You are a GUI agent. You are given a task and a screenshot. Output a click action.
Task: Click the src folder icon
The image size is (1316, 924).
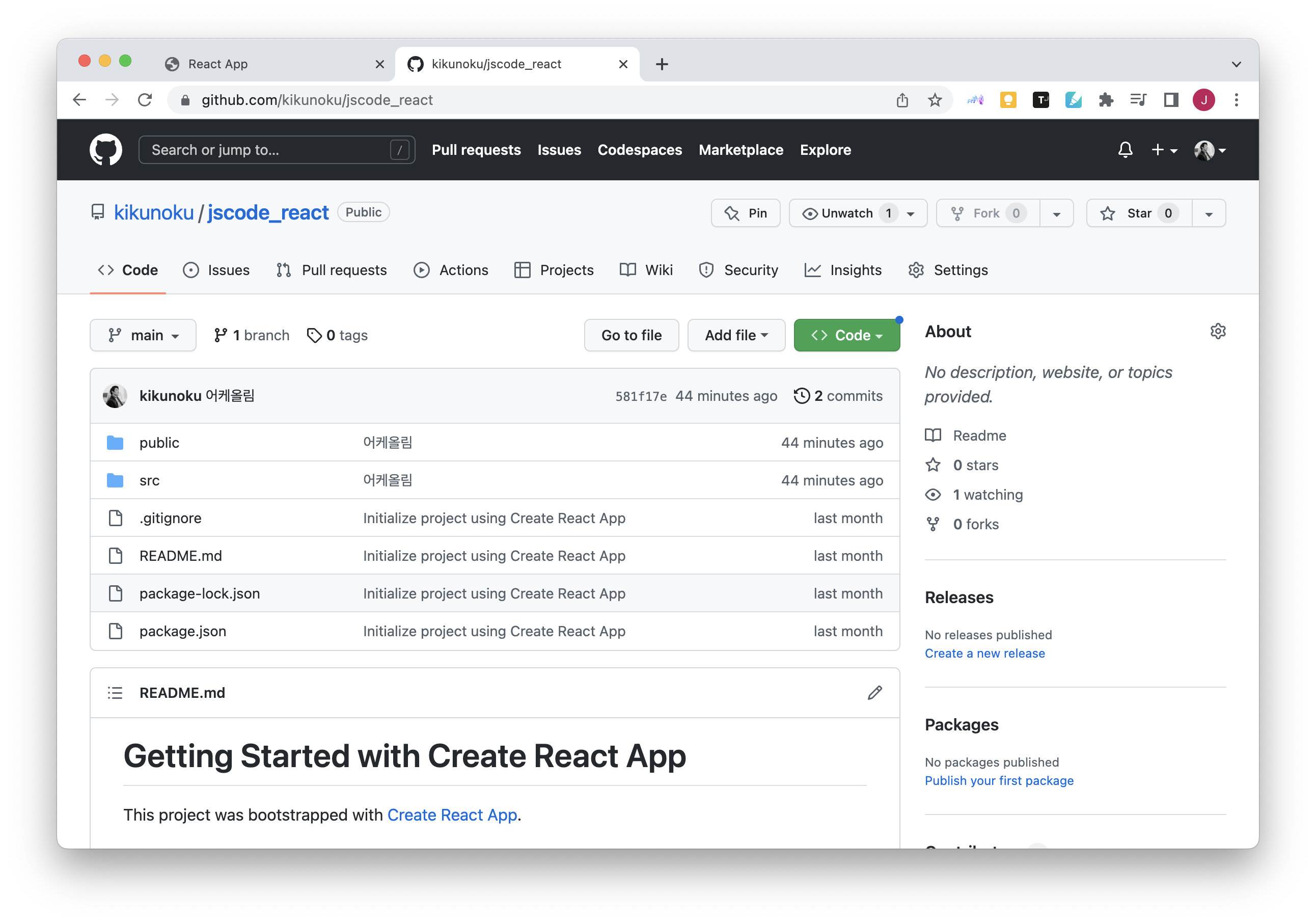pos(115,480)
